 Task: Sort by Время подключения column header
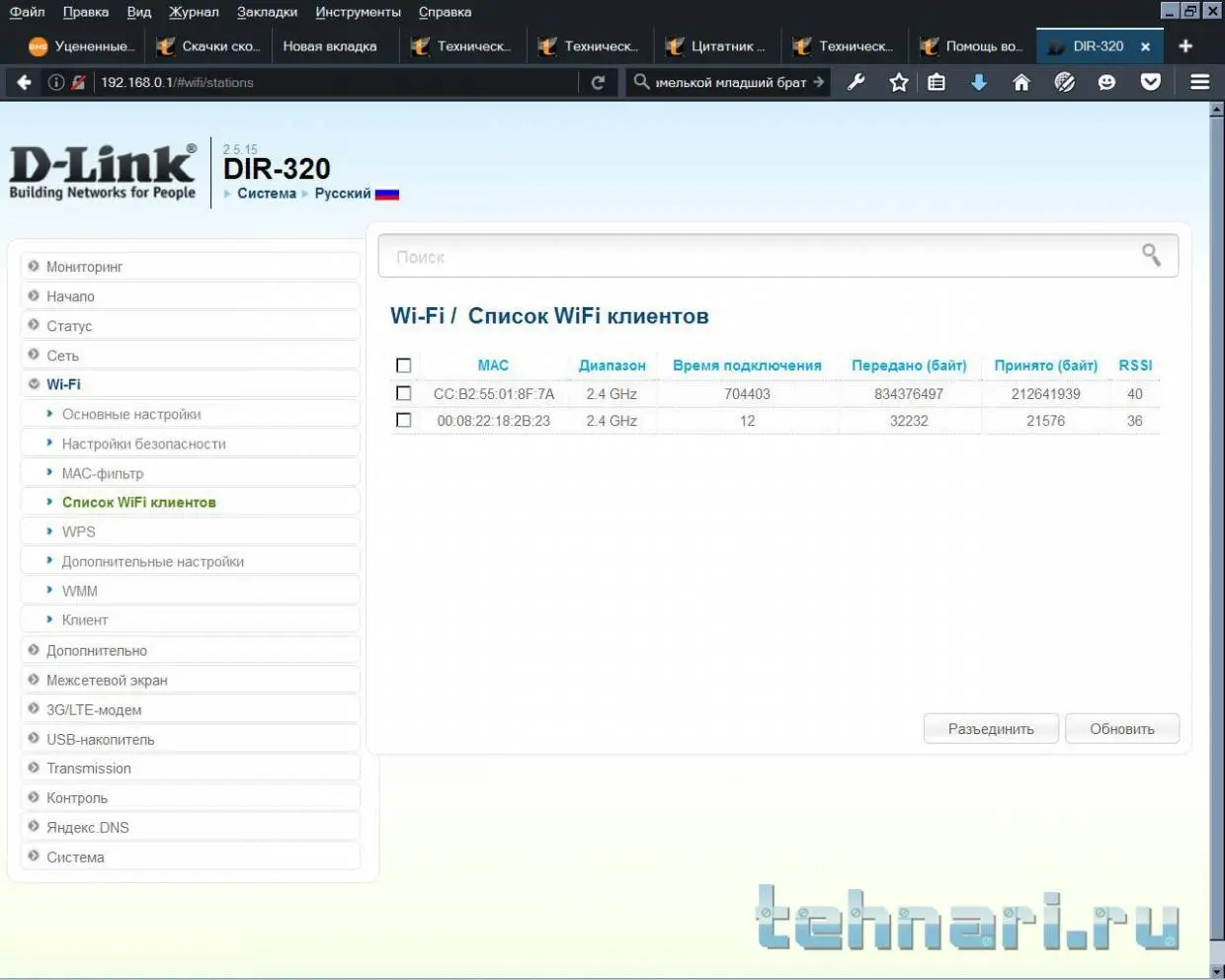(747, 366)
